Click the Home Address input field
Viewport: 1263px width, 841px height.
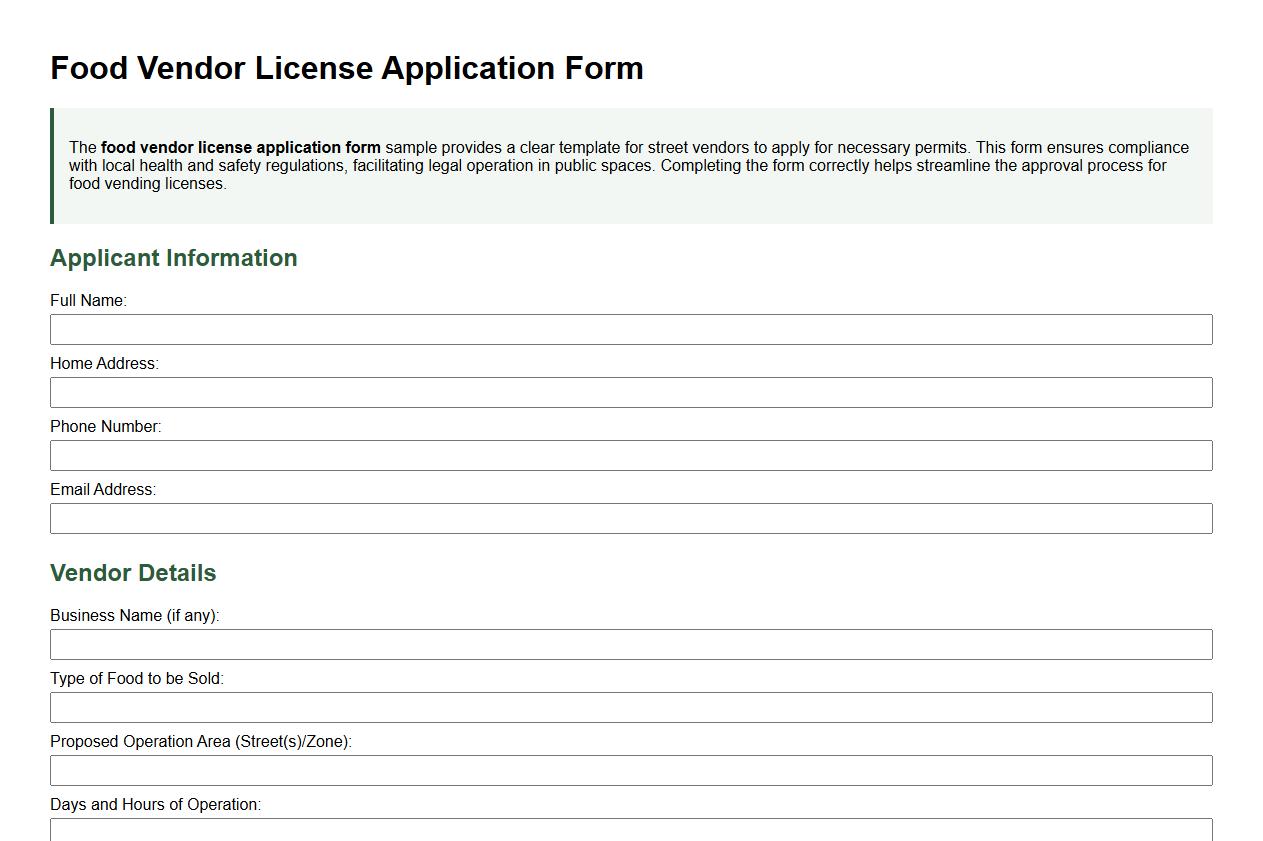click(630, 392)
